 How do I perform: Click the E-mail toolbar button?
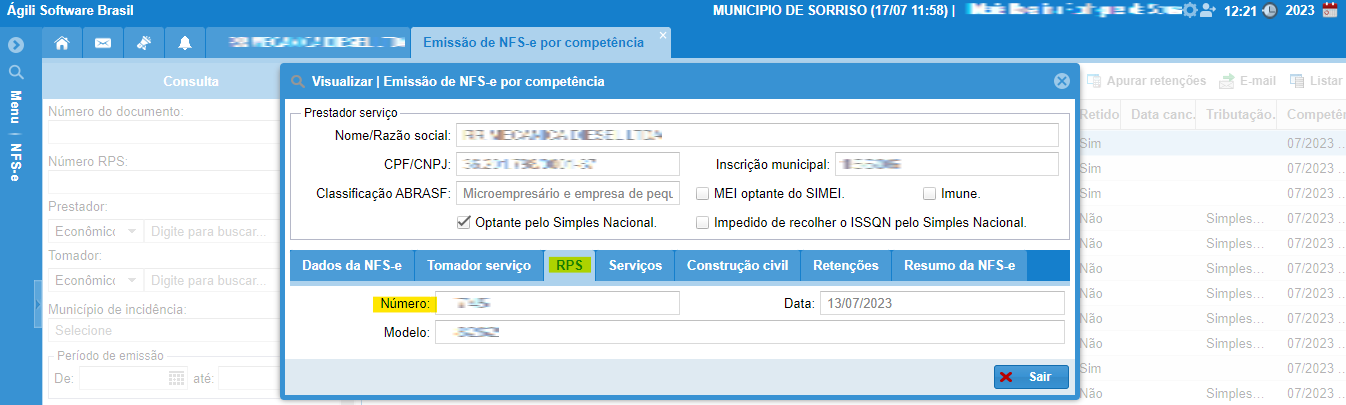click(1247, 81)
